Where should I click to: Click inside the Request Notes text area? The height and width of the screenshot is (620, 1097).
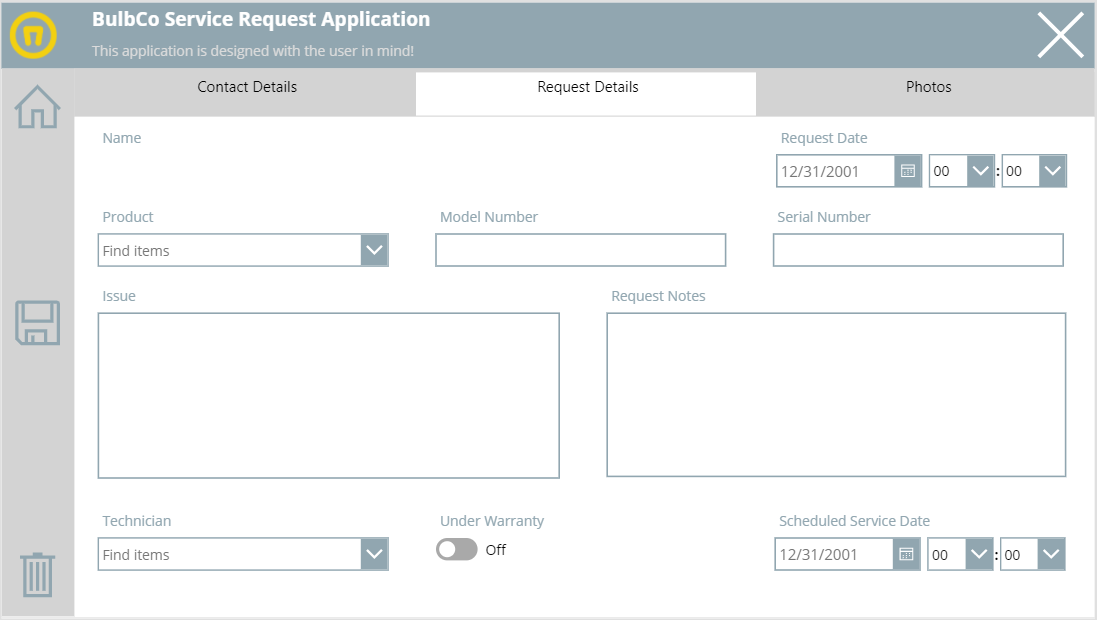[x=836, y=395]
